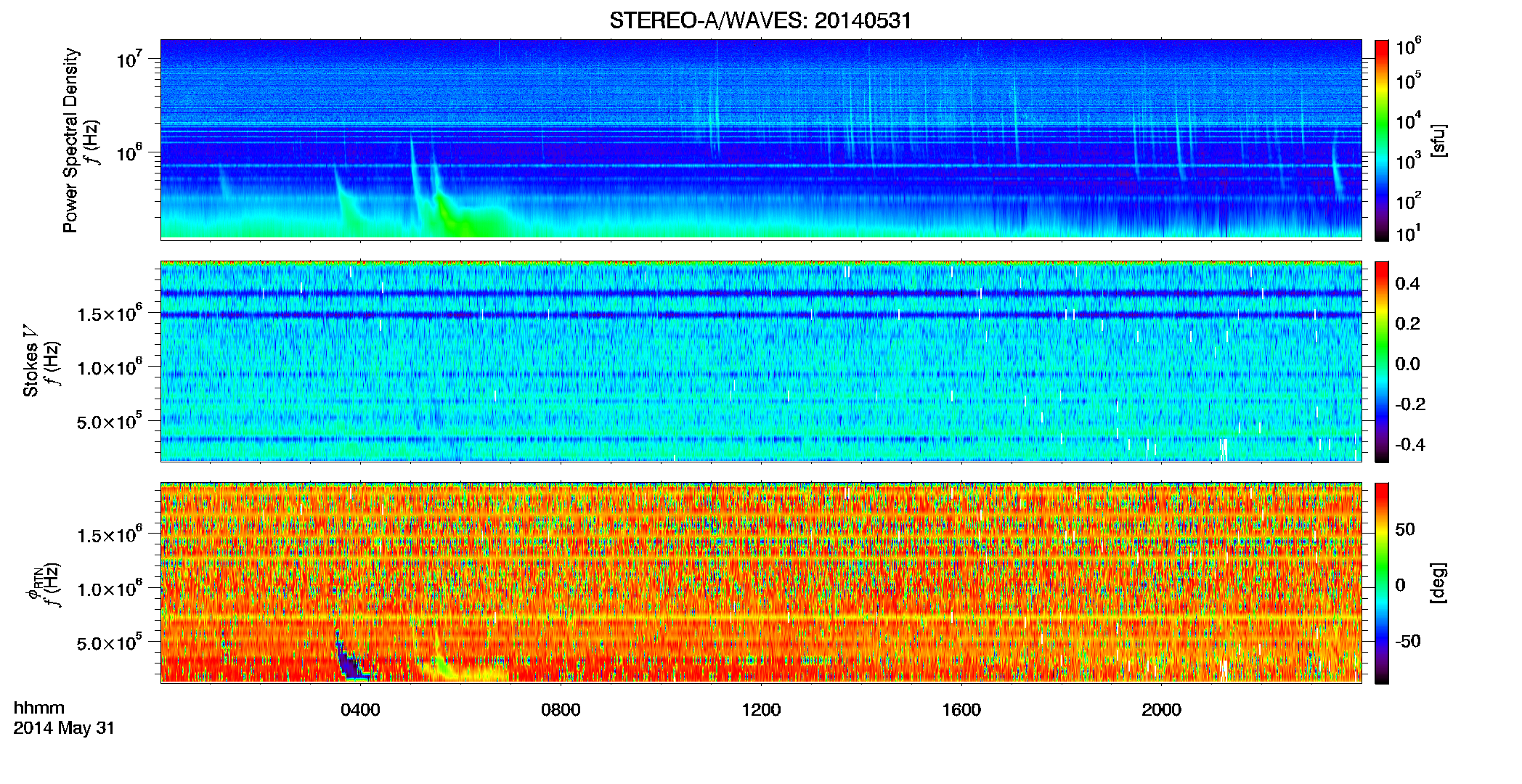
Task: Click the -0.4 value on Stokes V colorbar
Action: coord(1410,444)
